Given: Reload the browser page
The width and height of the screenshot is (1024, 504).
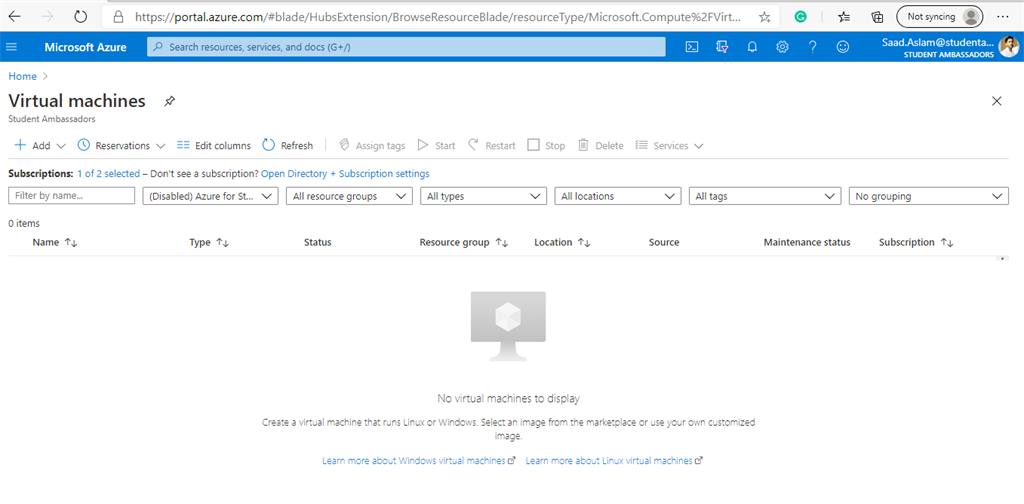Looking at the screenshot, I should tap(80, 17).
